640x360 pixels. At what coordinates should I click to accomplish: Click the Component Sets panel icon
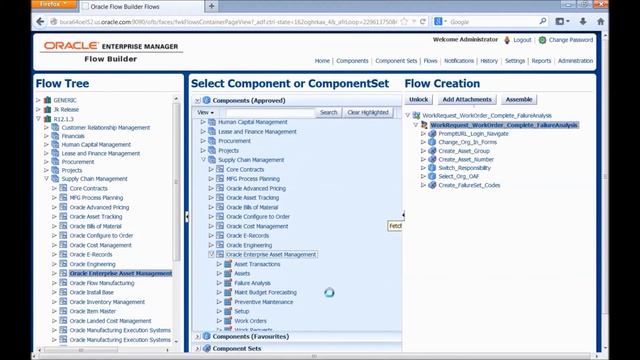coord(207,349)
